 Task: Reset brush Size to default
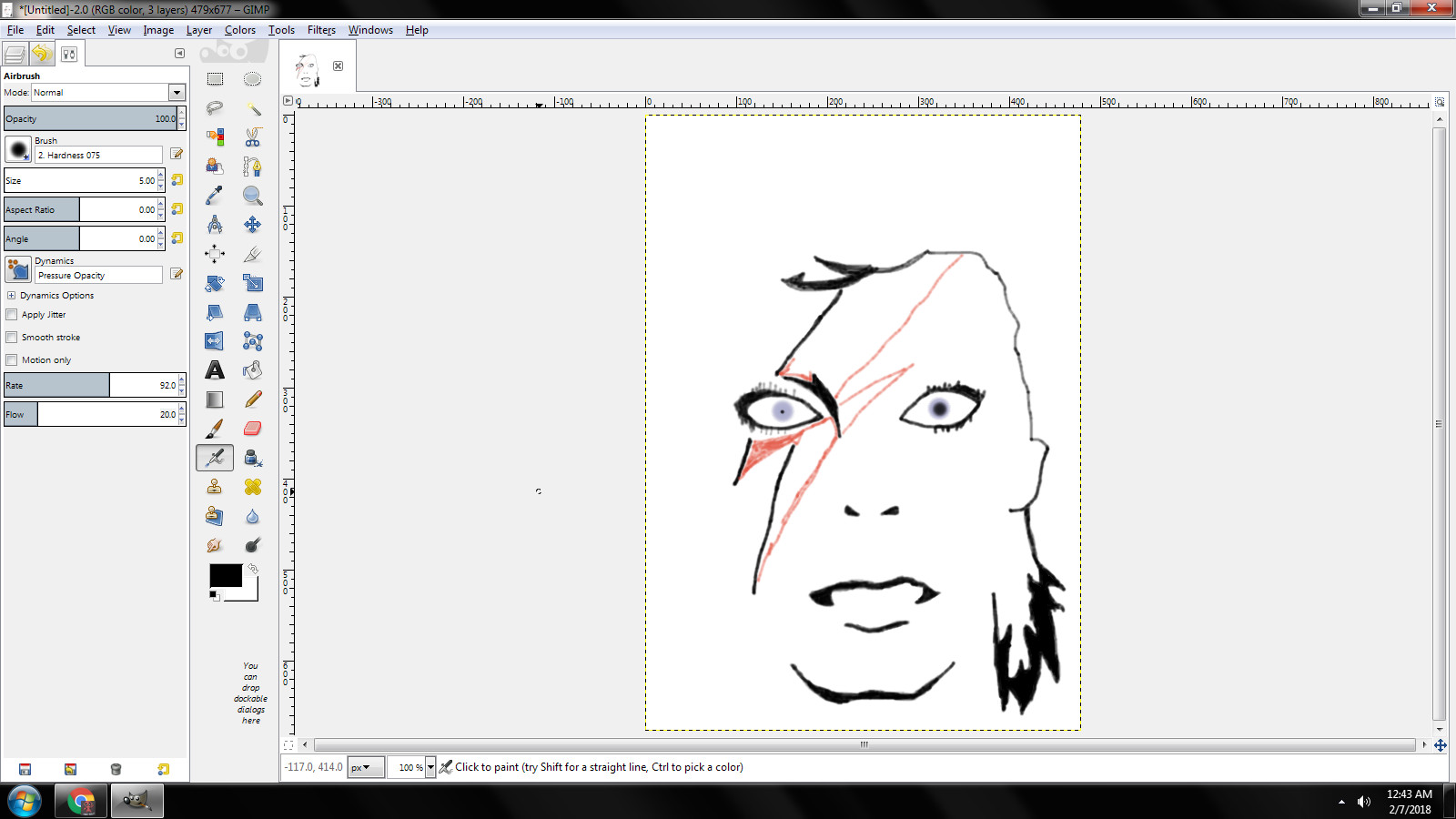[177, 180]
